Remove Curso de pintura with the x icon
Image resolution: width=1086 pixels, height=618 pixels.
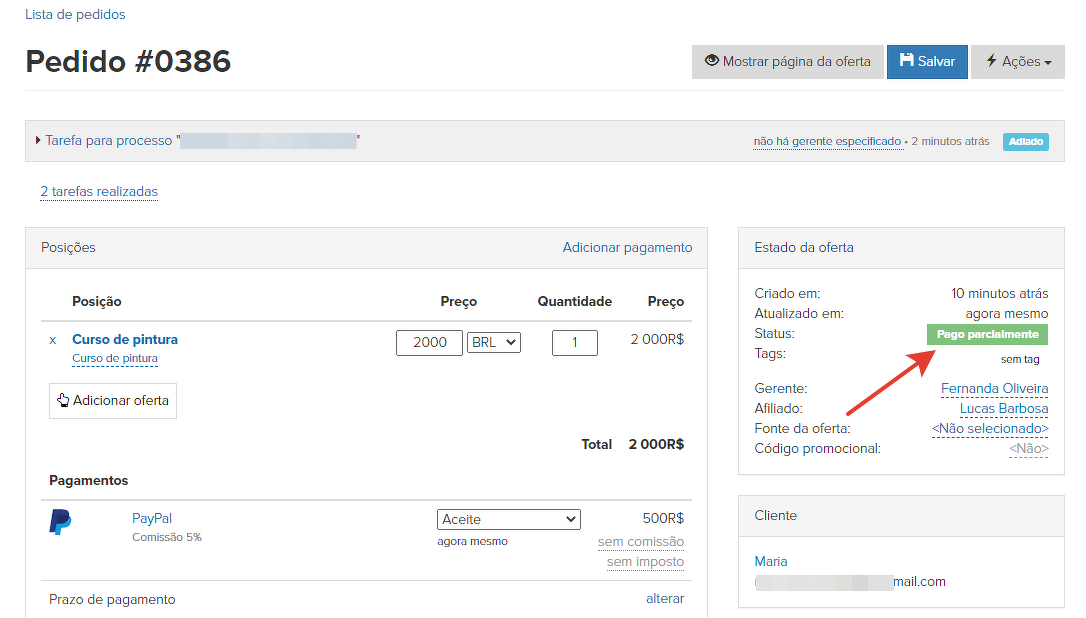point(53,340)
